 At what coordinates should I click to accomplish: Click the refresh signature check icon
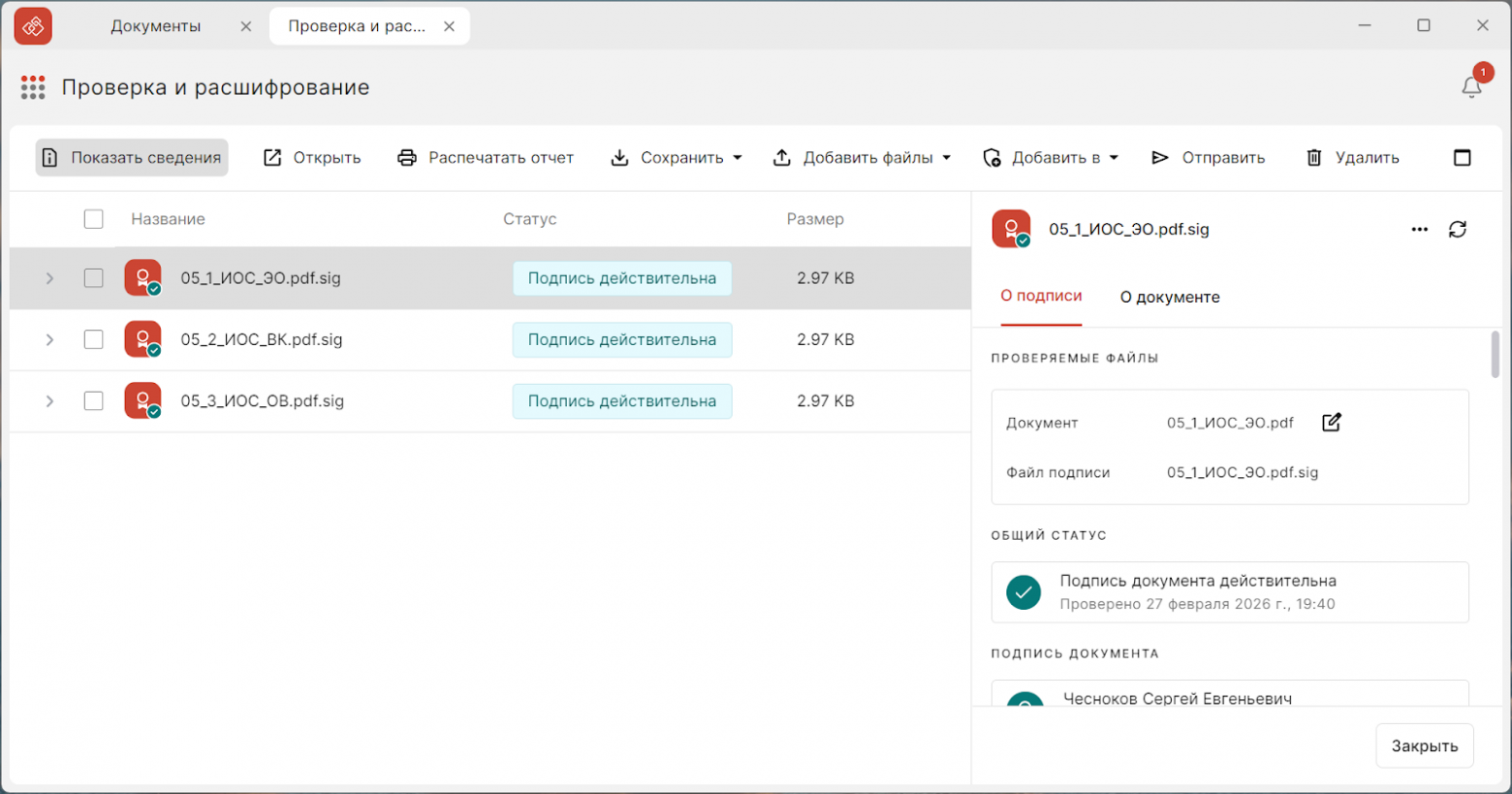tap(1457, 230)
